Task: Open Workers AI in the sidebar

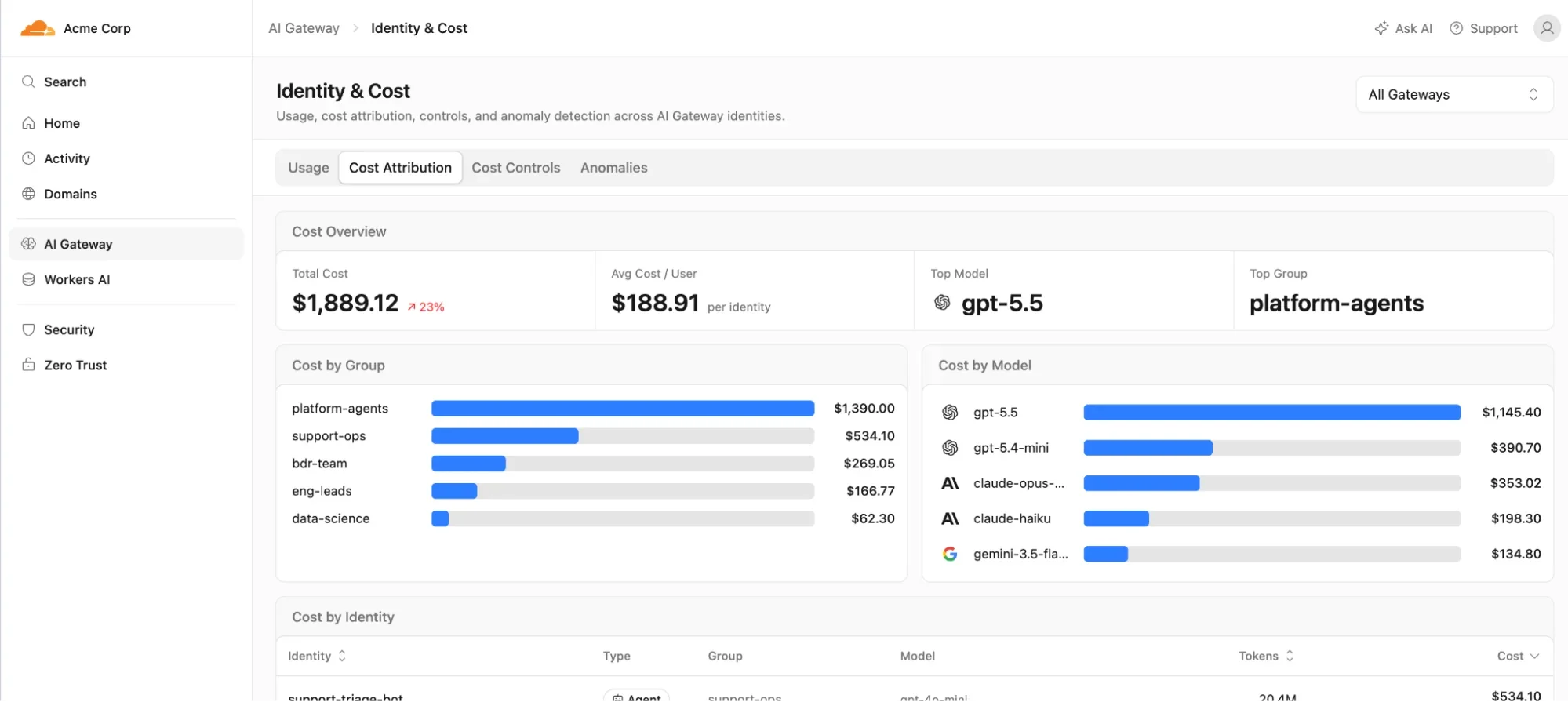Action: tap(126, 279)
